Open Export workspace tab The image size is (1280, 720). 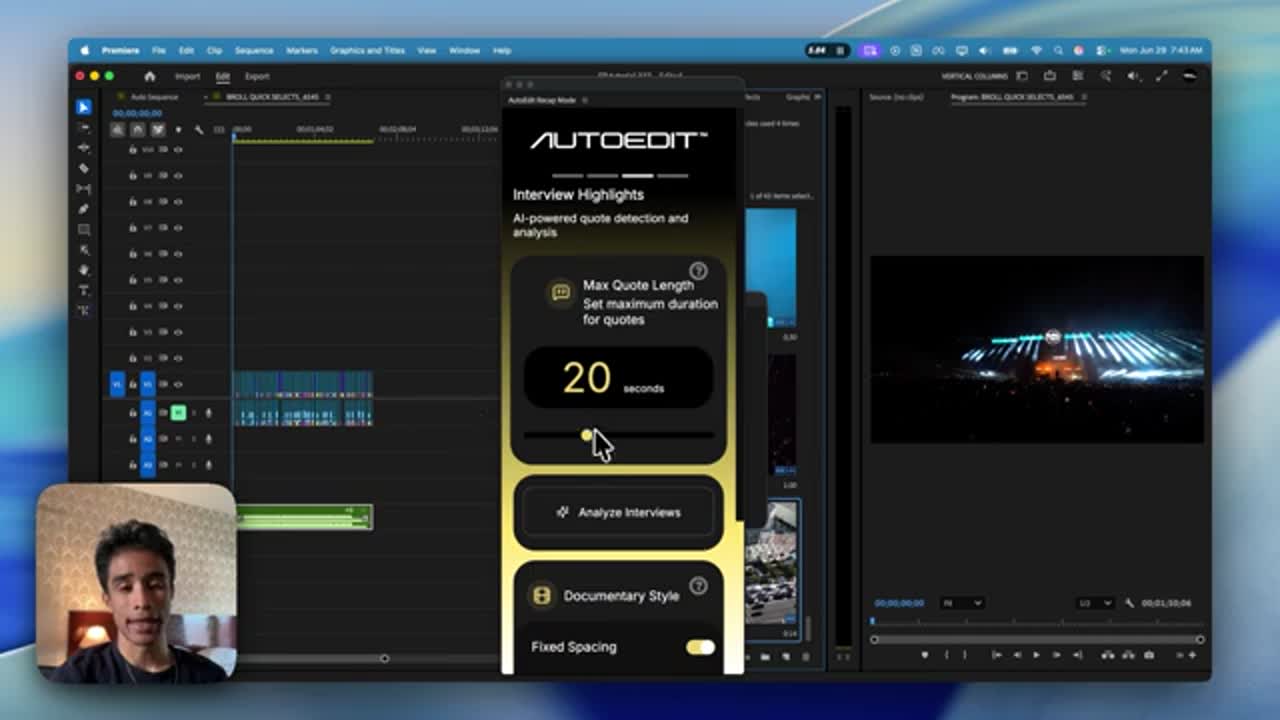click(x=257, y=76)
